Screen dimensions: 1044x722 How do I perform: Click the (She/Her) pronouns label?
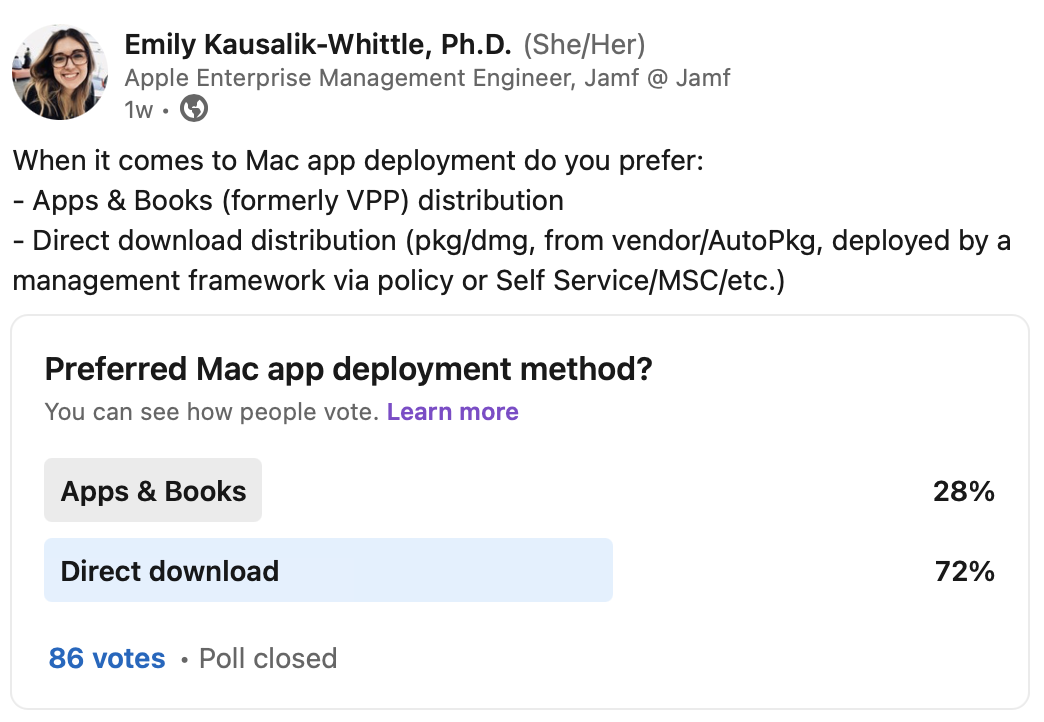[585, 44]
